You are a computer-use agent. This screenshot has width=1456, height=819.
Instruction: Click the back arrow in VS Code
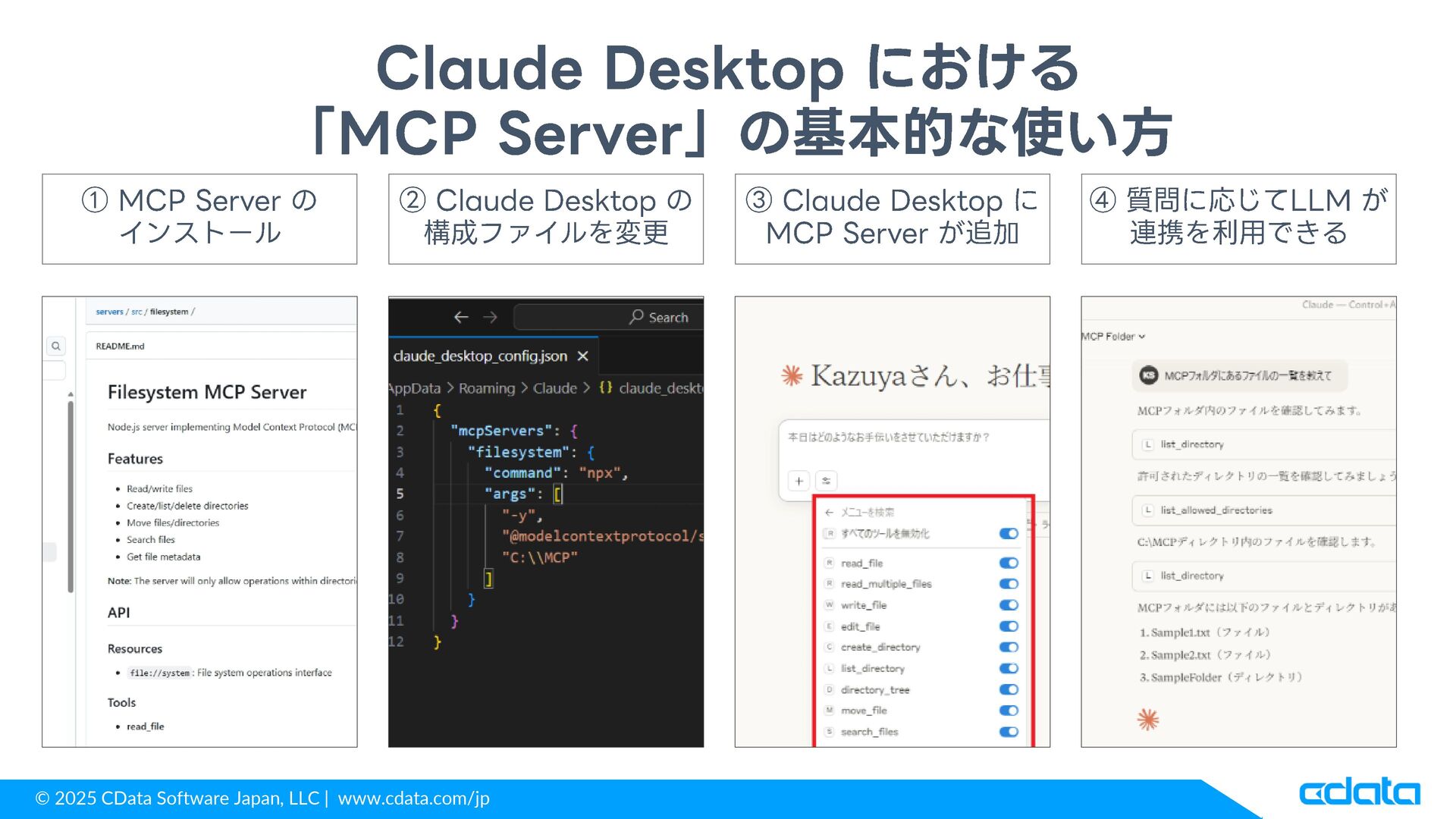461,317
